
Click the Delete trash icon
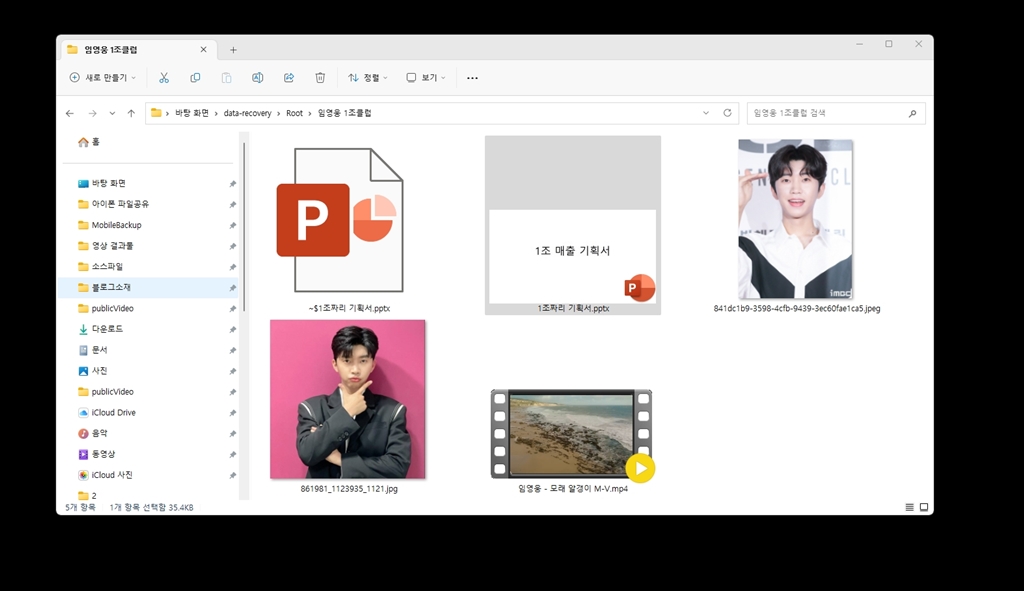coord(320,78)
